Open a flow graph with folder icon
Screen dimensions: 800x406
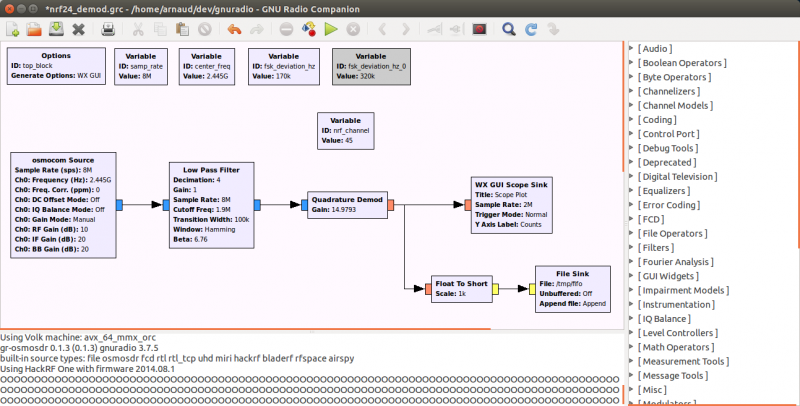pos(34,29)
